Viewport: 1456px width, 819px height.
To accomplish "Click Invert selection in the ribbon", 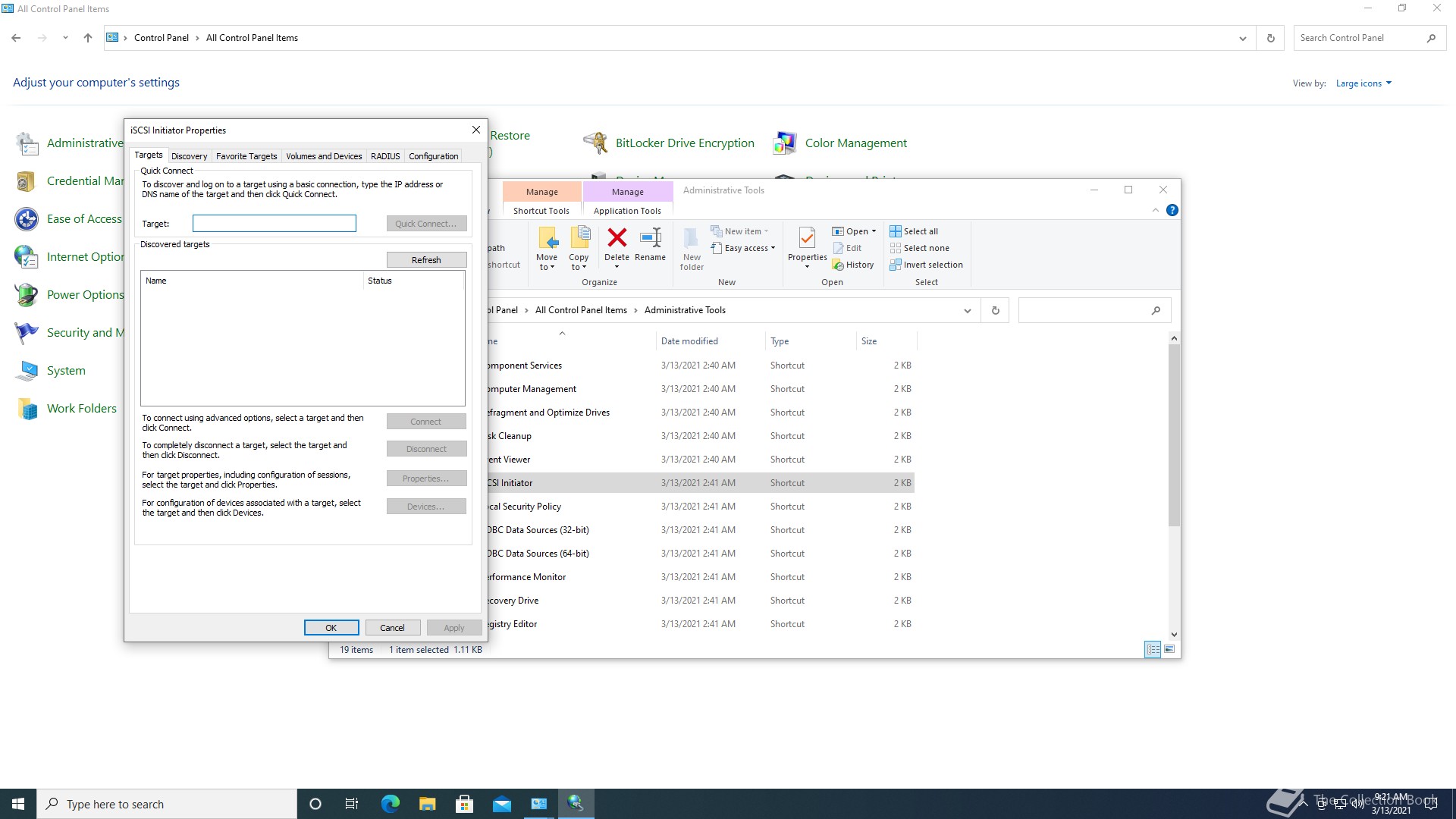I will click(x=926, y=265).
